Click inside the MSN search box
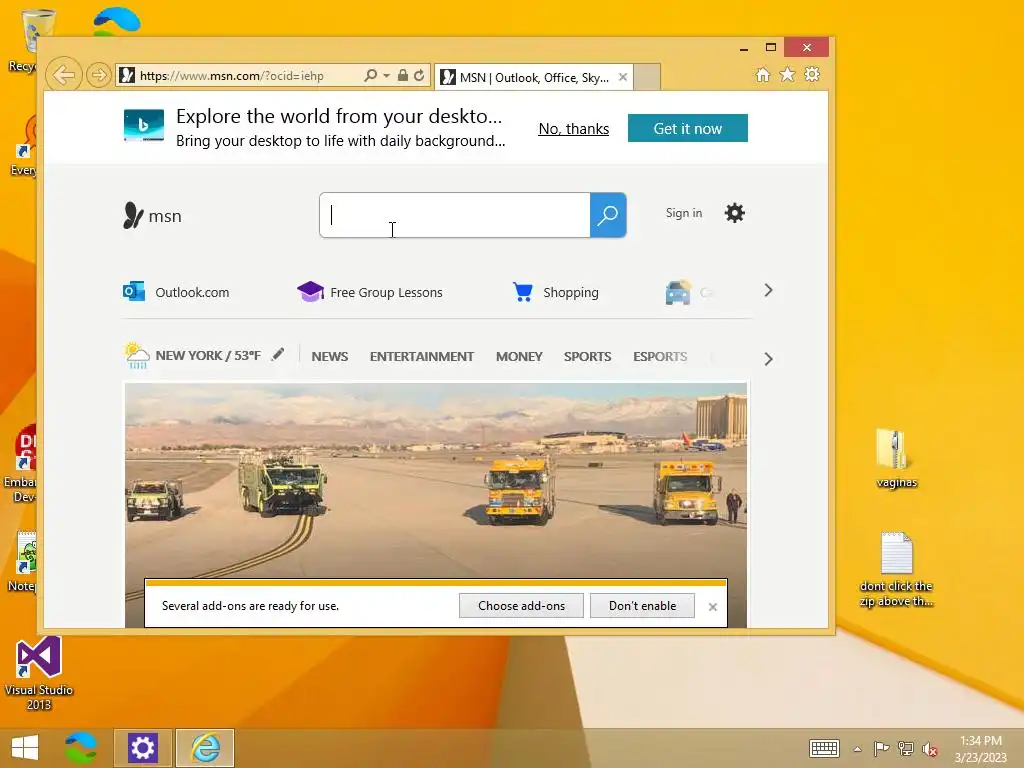This screenshot has width=1024, height=768. point(455,215)
